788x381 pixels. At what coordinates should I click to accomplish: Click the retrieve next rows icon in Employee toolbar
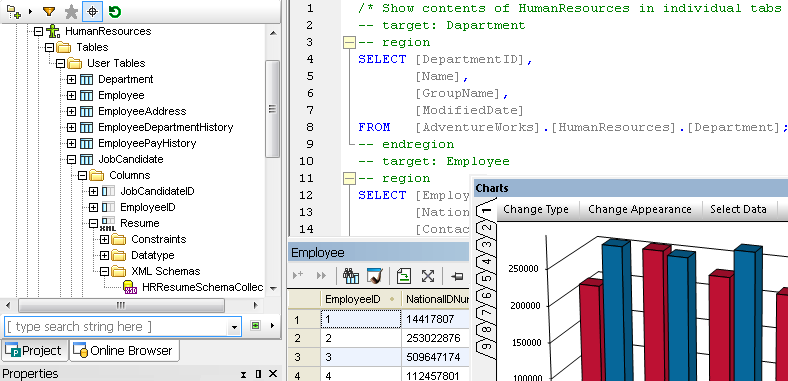point(322,275)
